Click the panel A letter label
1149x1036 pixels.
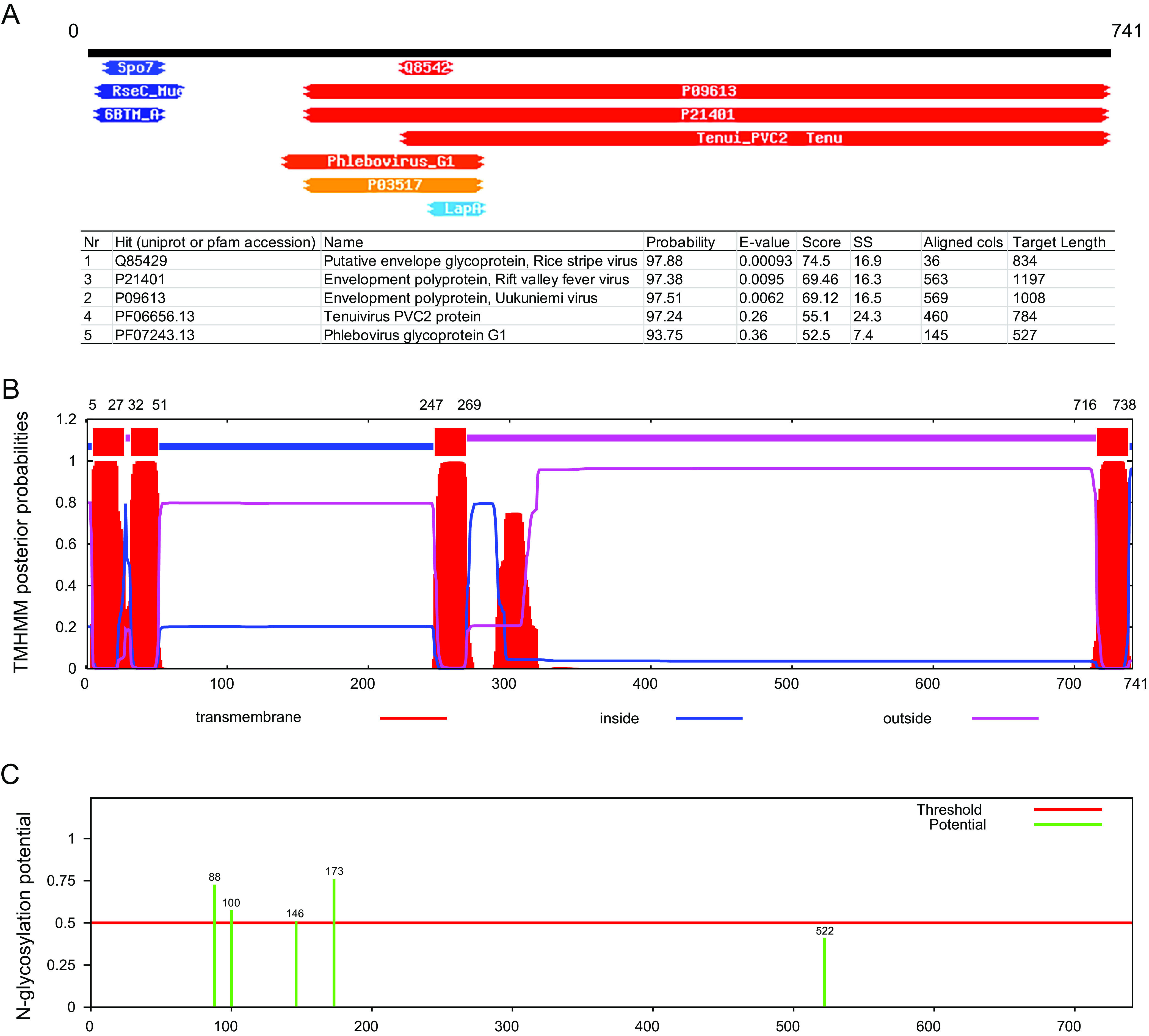[x=11, y=14]
